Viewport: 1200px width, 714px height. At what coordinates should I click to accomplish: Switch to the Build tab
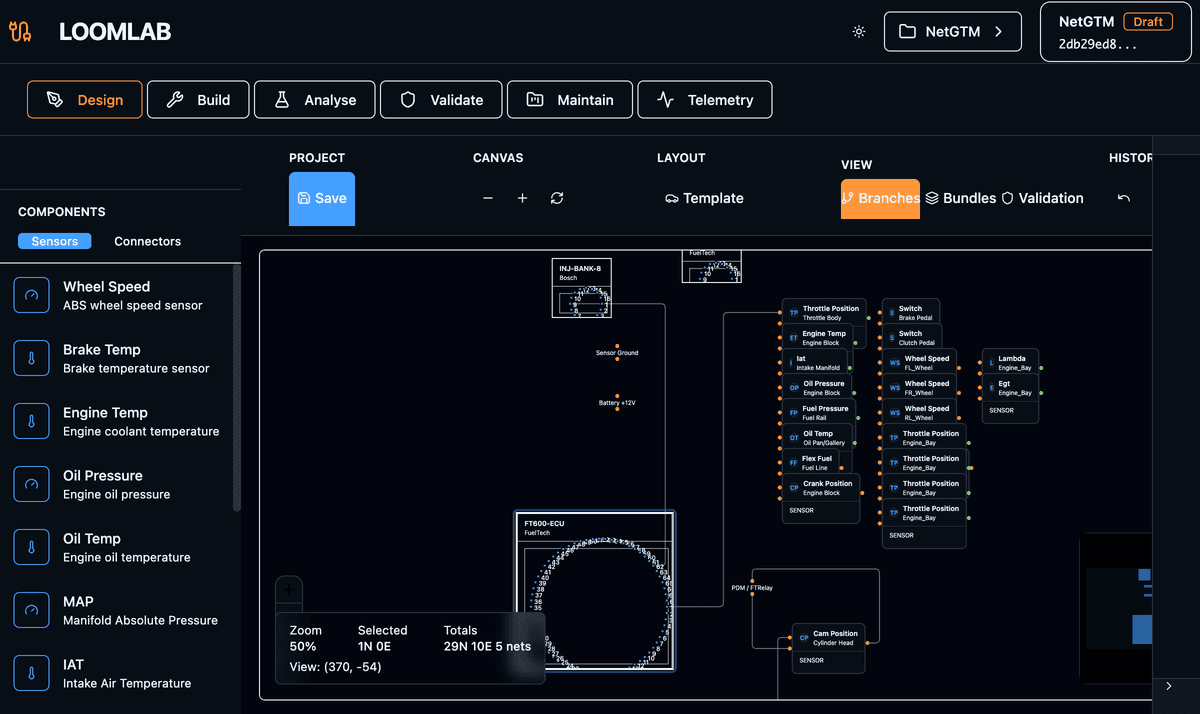tap(197, 99)
